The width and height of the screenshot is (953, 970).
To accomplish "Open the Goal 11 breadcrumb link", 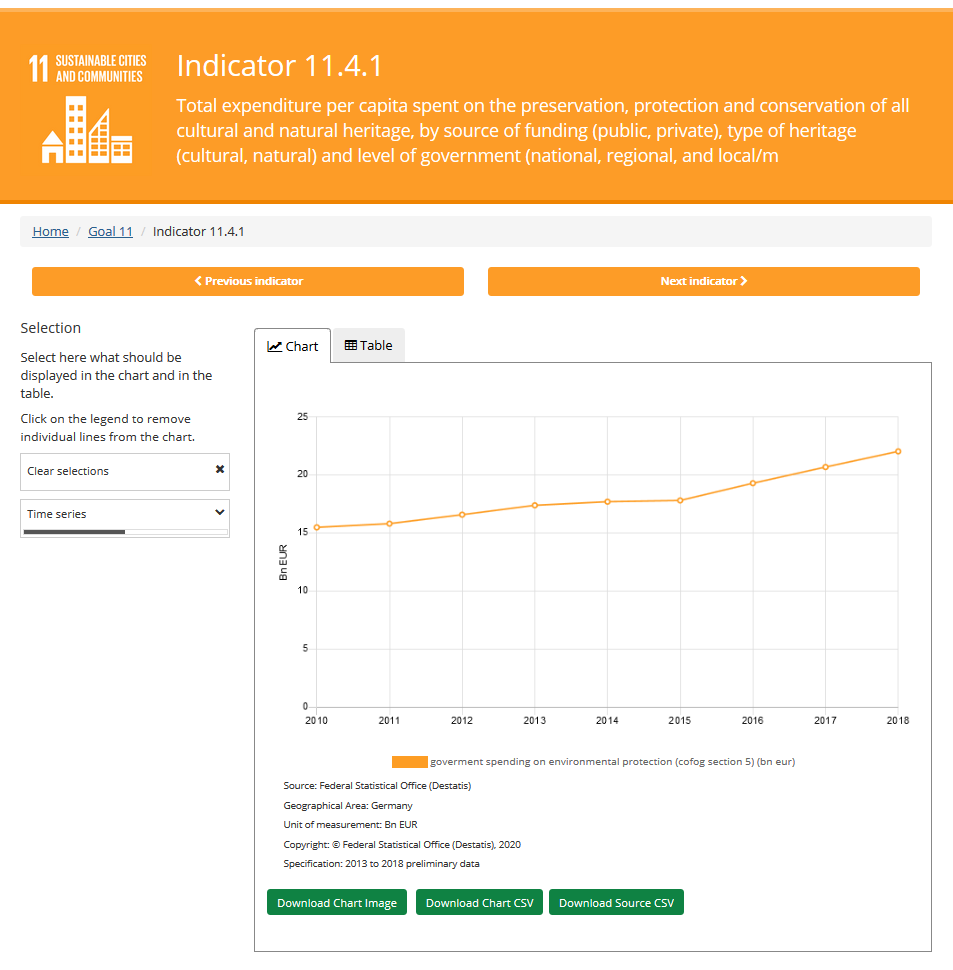I will tap(111, 231).
